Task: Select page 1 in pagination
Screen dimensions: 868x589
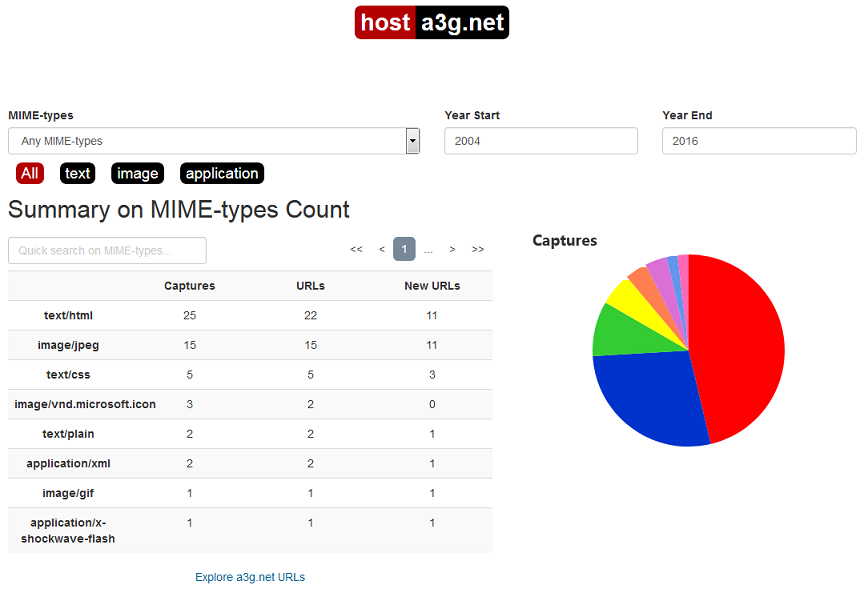Action: coord(404,249)
